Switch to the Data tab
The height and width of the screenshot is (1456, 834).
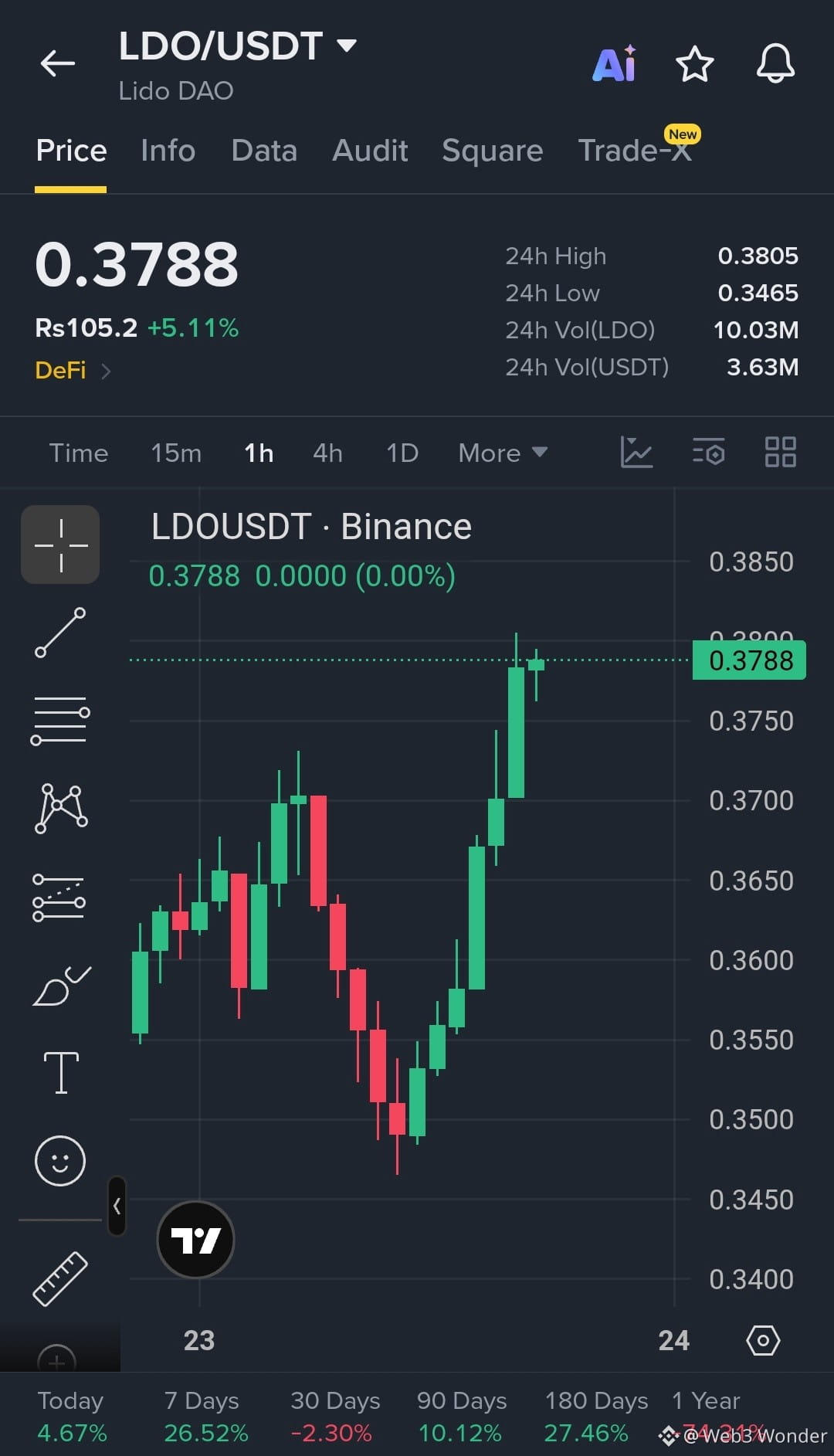pyautogui.click(x=264, y=151)
